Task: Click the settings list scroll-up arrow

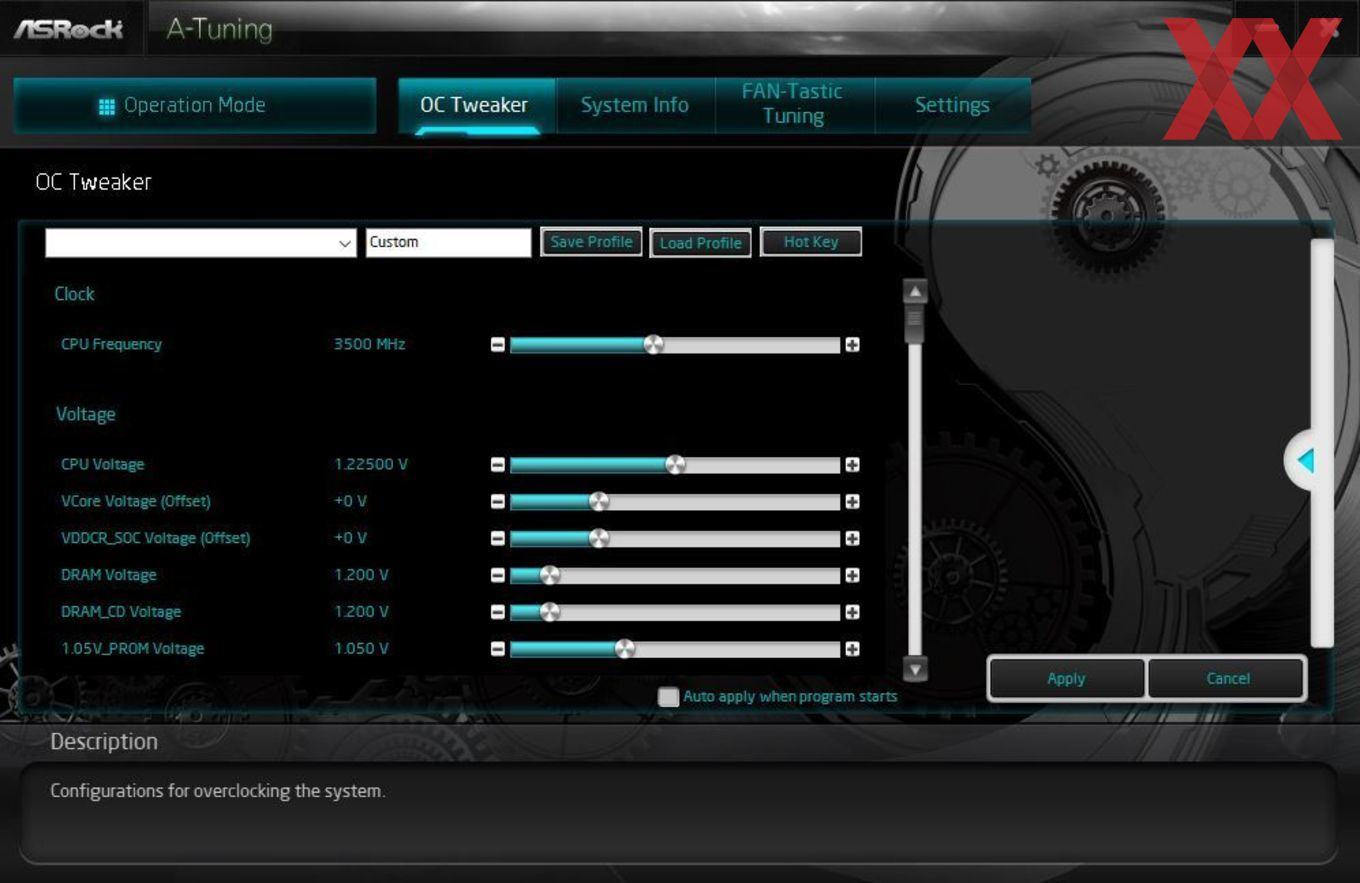Action: tap(915, 291)
